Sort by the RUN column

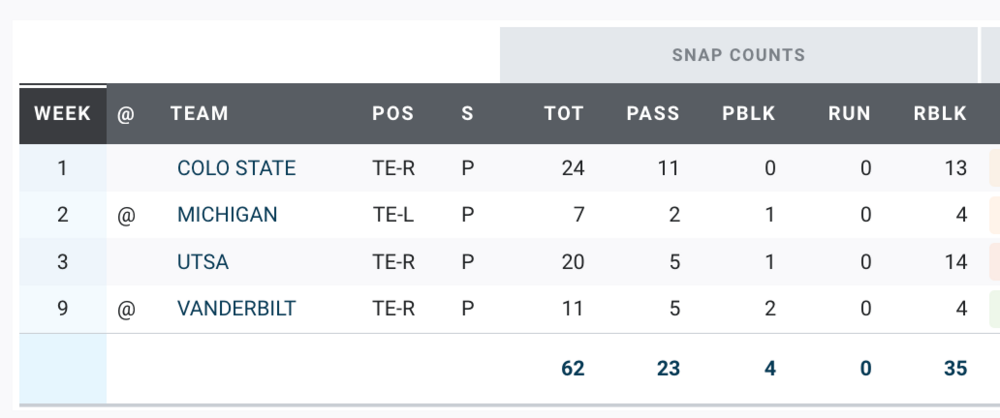coord(850,114)
